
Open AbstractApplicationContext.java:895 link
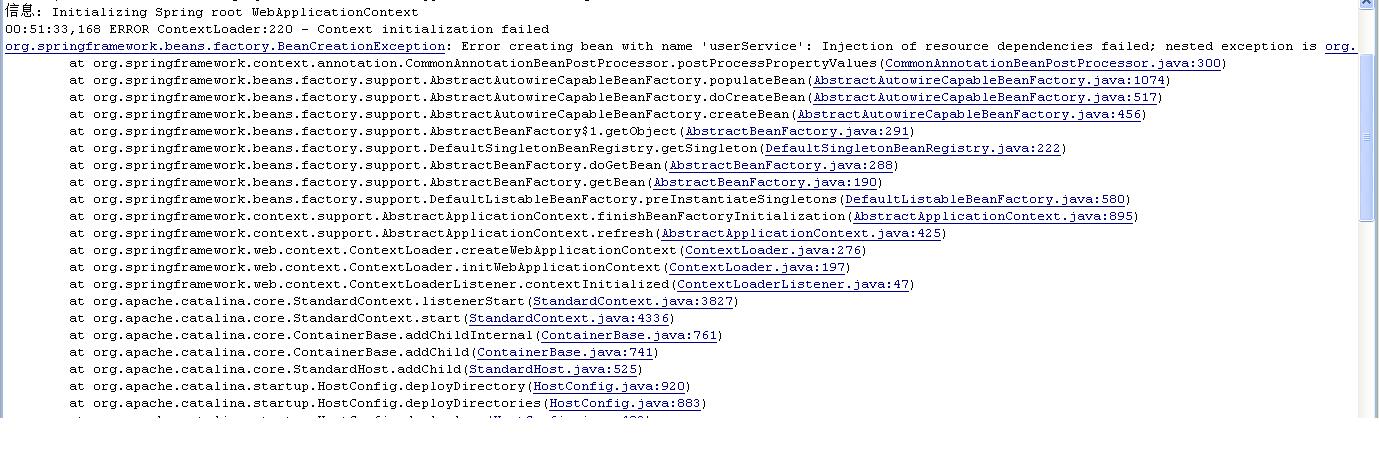click(992, 216)
